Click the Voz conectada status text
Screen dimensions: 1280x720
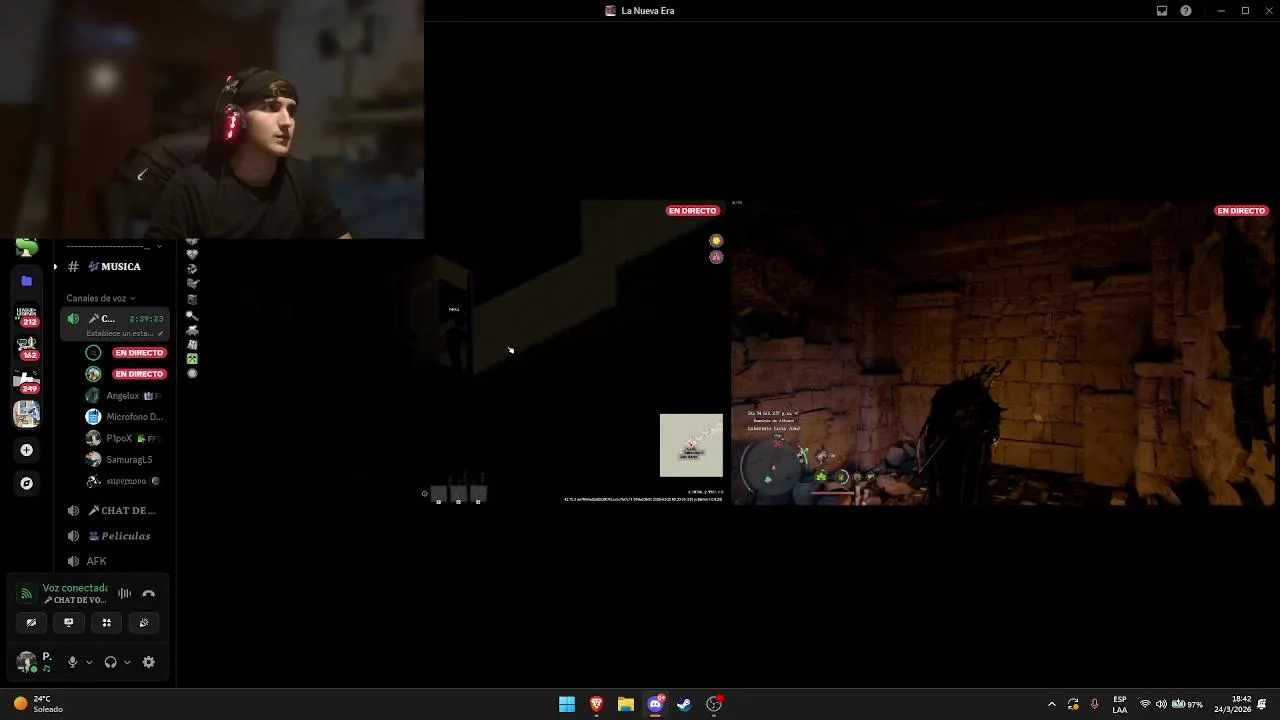(75, 588)
